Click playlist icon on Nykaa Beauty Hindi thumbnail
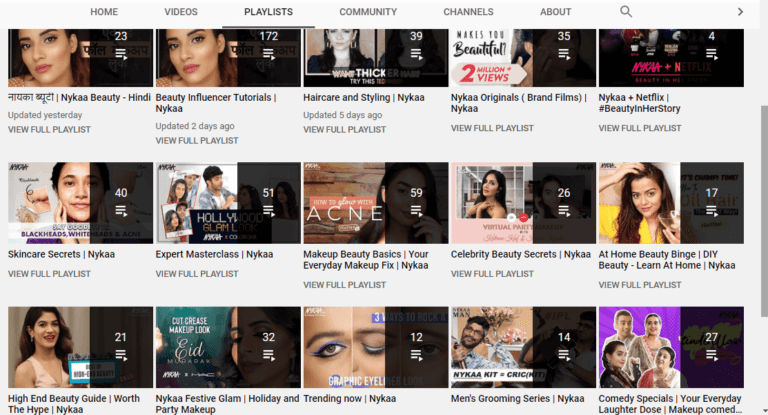 pyautogui.click(x=121, y=54)
